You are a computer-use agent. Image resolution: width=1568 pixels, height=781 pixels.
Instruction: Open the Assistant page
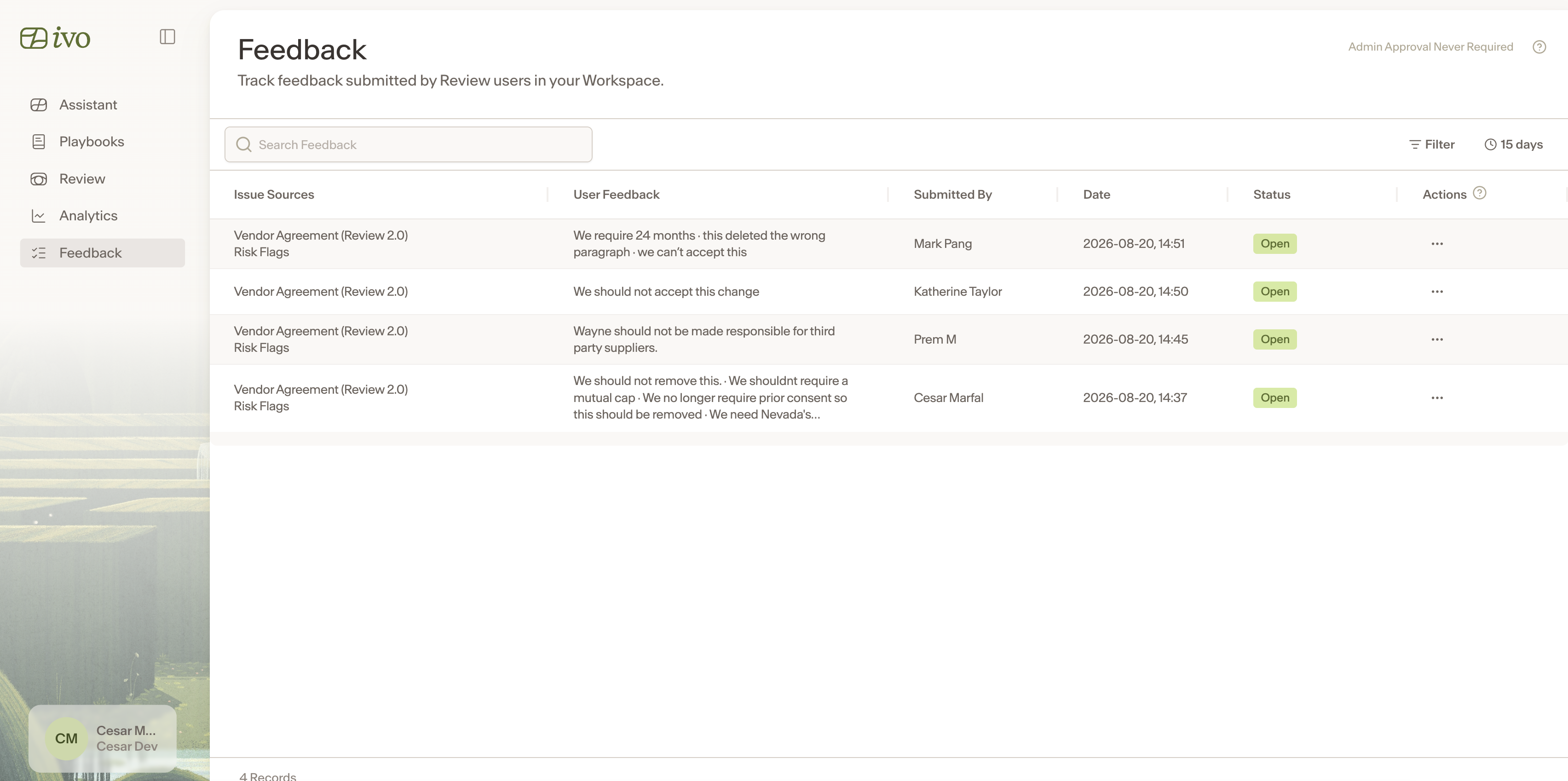coord(102,105)
